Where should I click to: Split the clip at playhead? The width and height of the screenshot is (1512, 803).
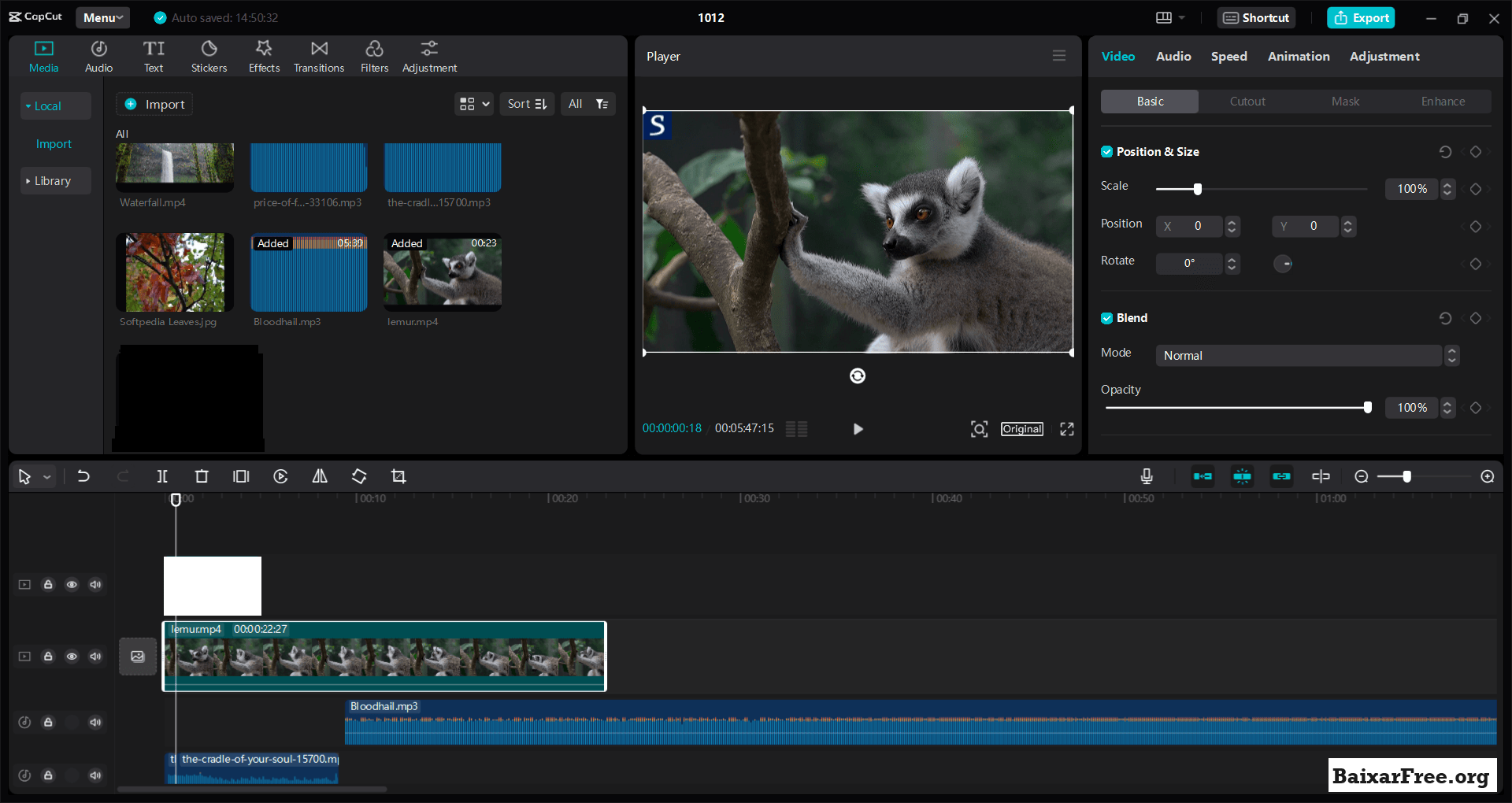[x=162, y=476]
